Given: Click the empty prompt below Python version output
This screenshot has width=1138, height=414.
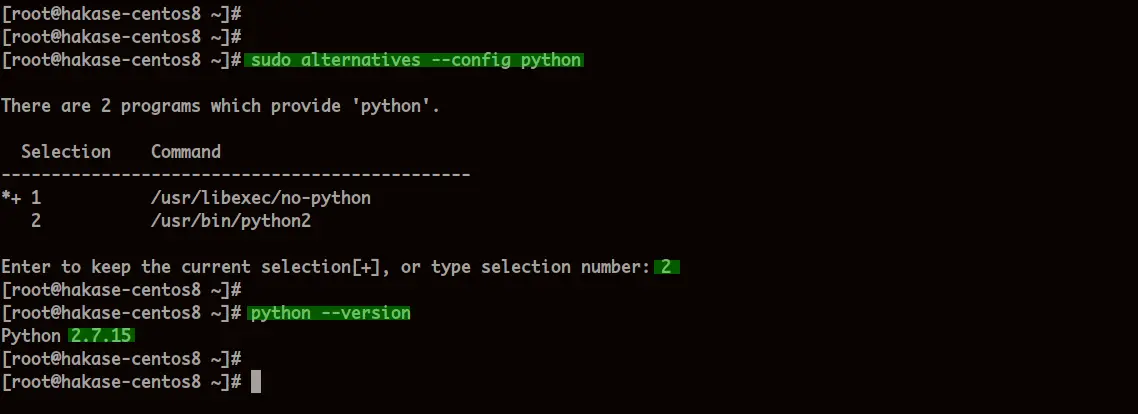Looking at the screenshot, I should (x=121, y=359).
